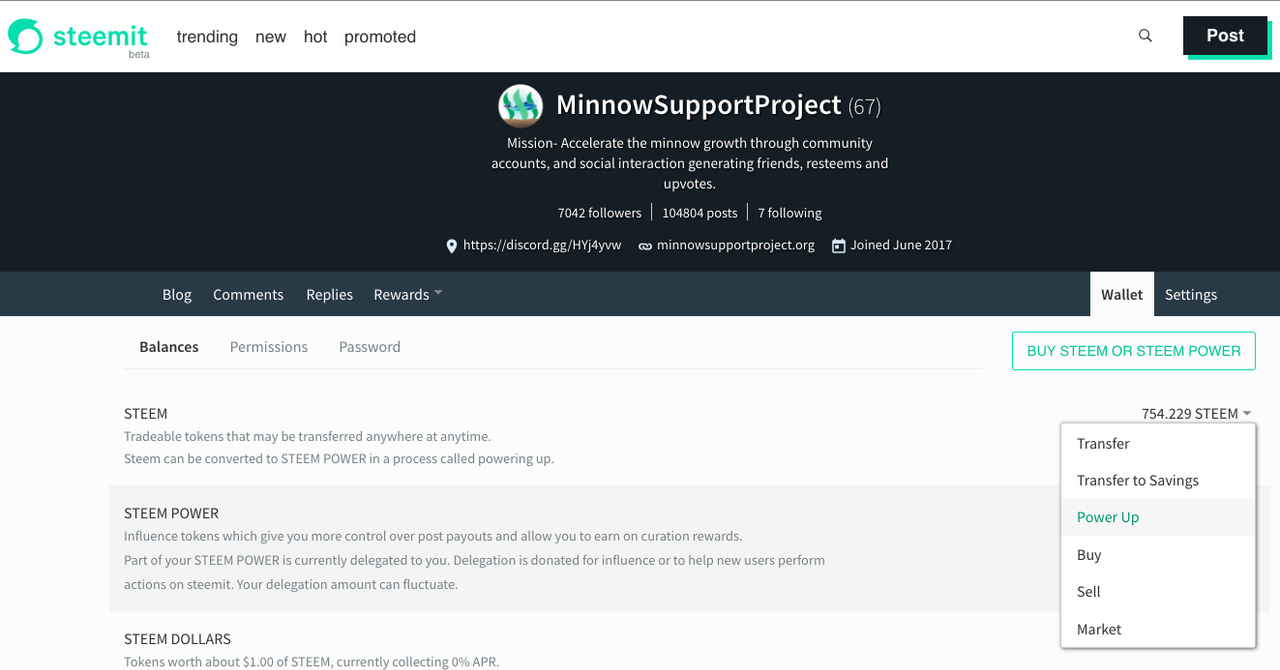Expand the Rewards dropdown
The width and height of the screenshot is (1280, 670).
(x=408, y=294)
